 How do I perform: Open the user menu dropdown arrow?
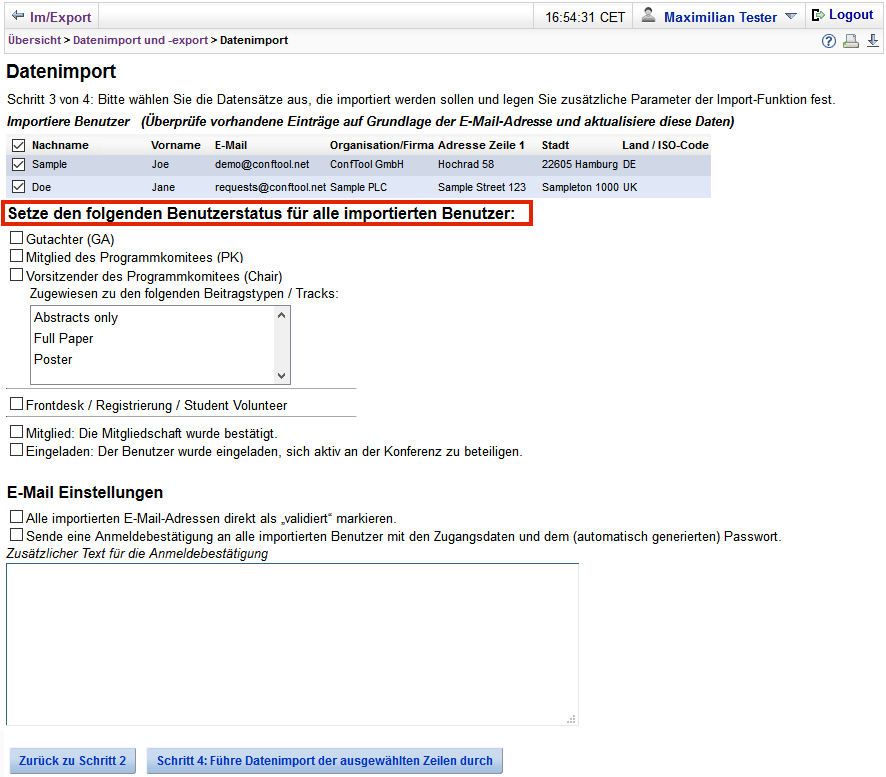pyautogui.click(x=791, y=16)
